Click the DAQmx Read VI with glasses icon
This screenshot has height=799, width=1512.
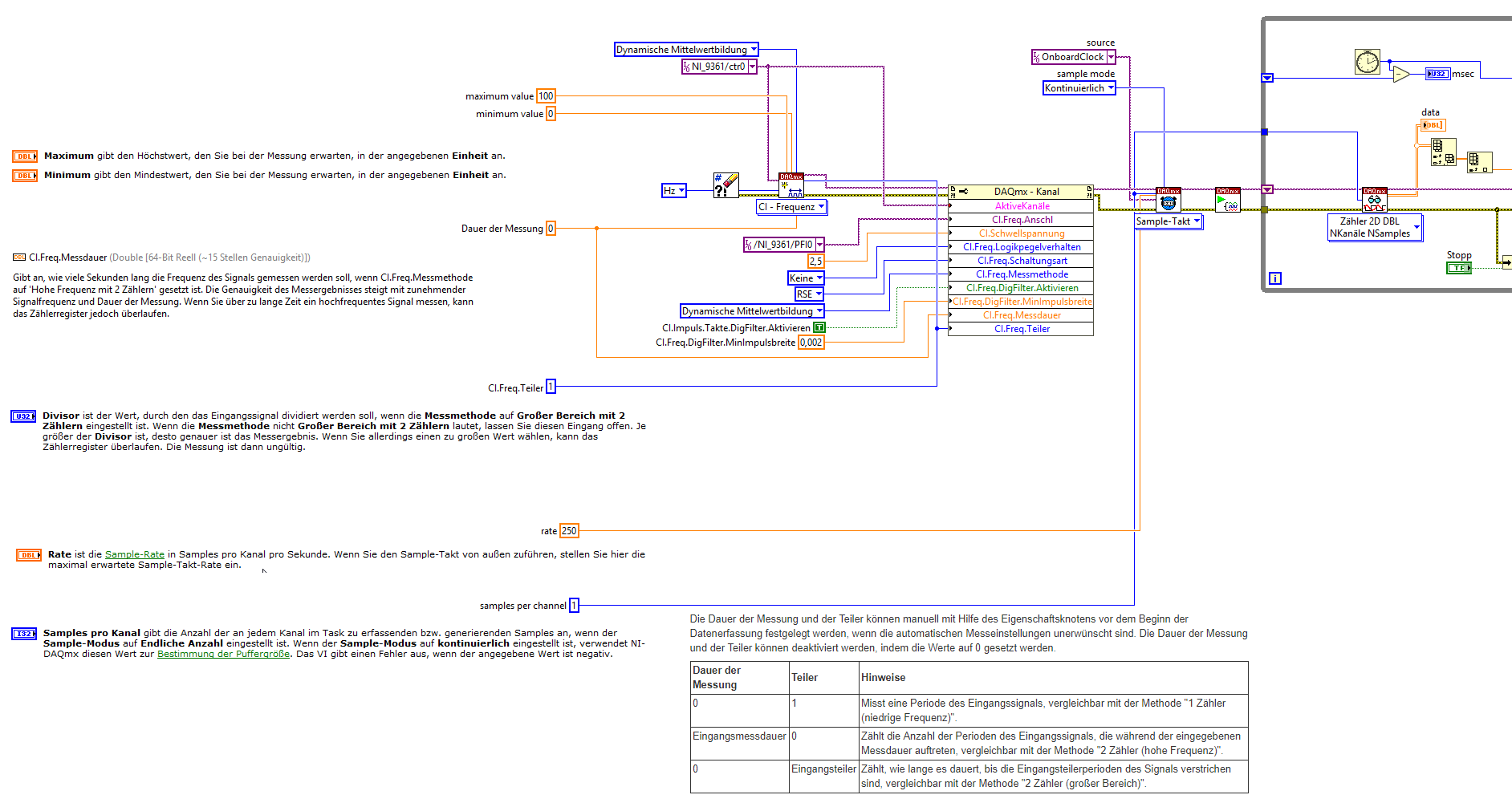tap(1374, 200)
